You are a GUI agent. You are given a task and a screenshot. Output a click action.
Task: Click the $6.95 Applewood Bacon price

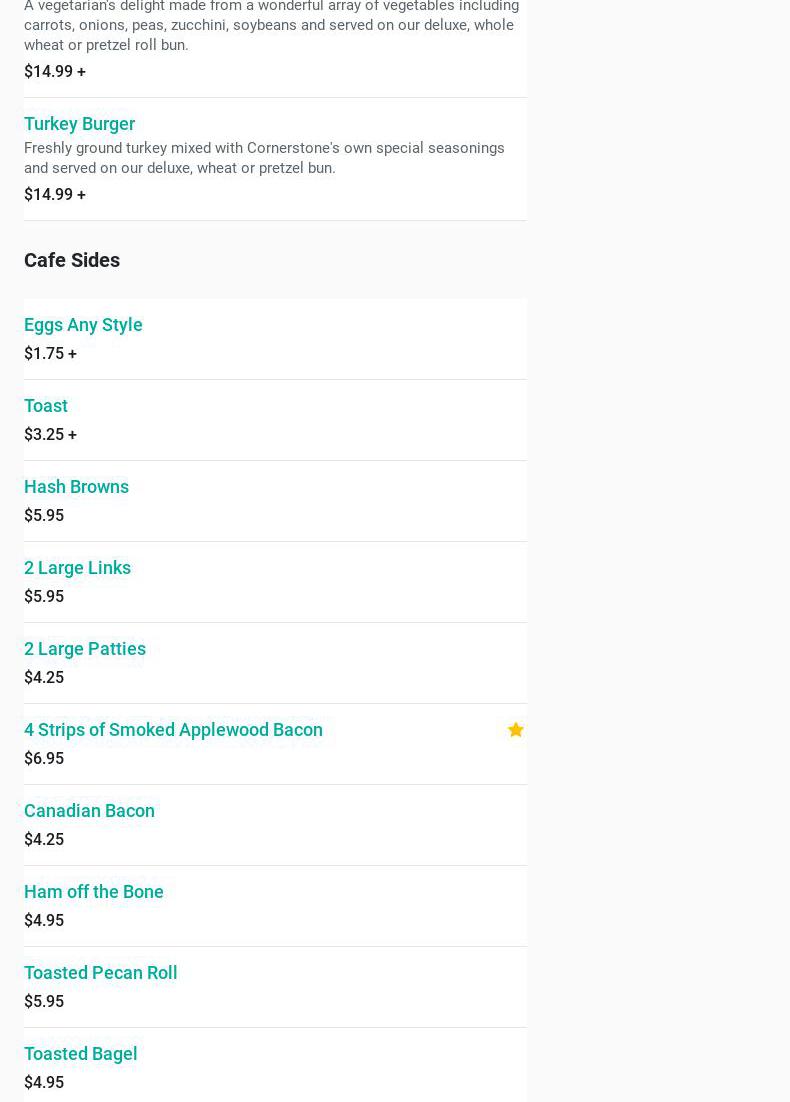[x=44, y=759]
